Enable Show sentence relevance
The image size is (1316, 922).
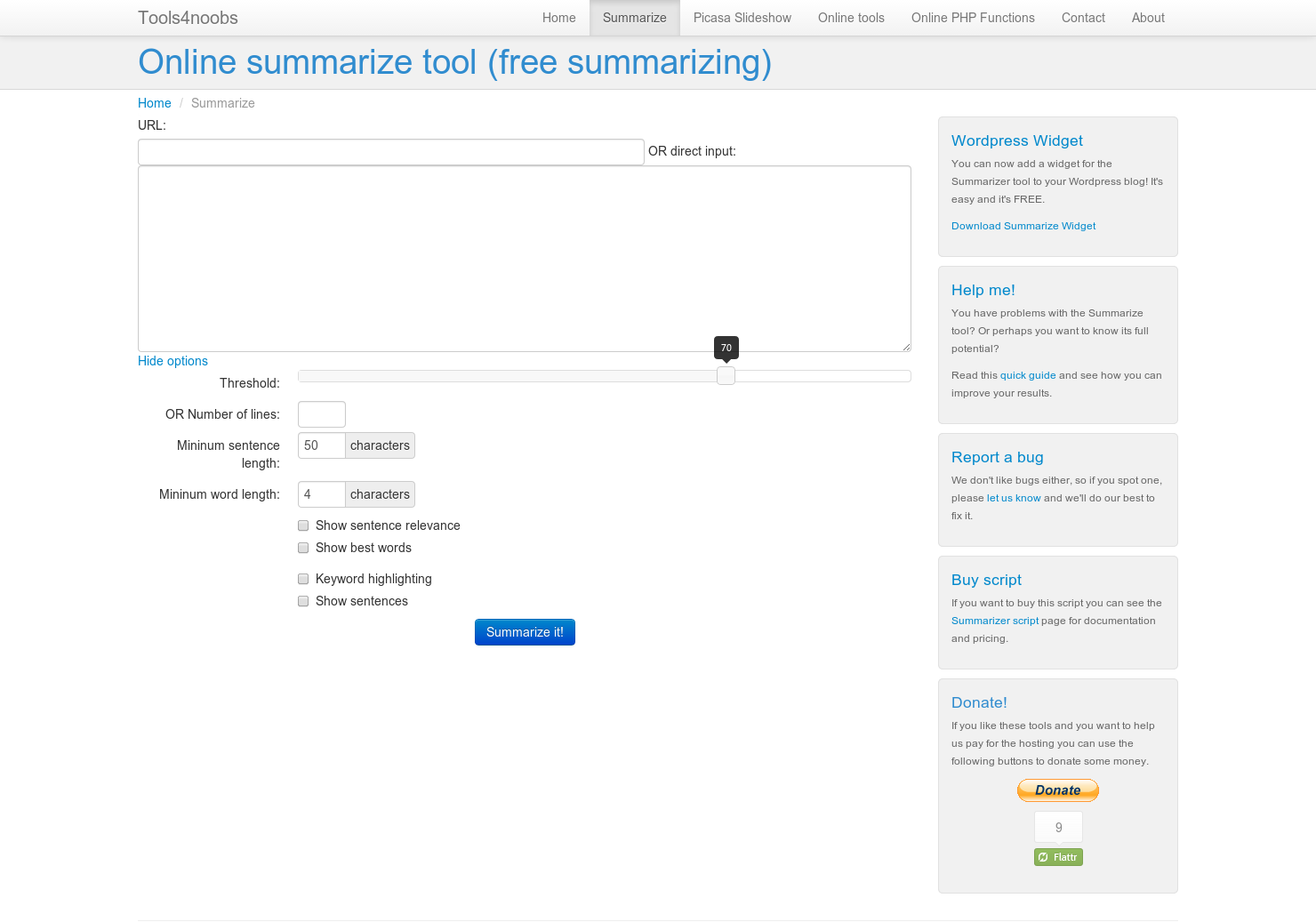click(303, 525)
